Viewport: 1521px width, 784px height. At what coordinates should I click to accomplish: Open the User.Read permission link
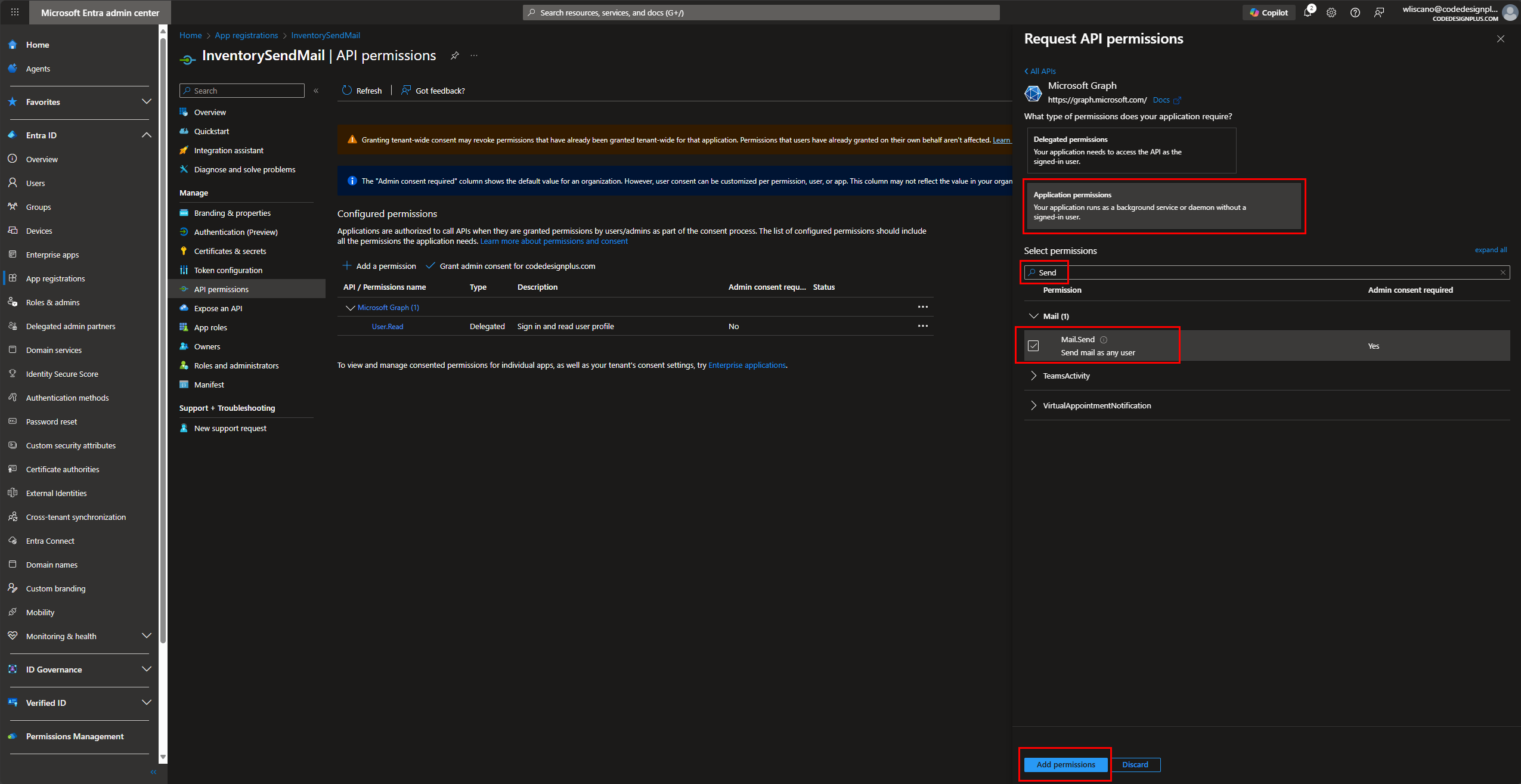[x=388, y=326]
